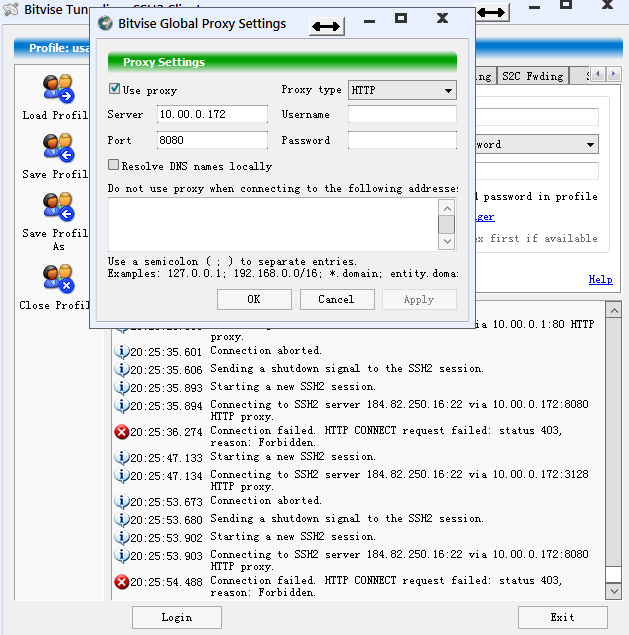The image size is (629, 635).
Task: Click the proxy Server address field
Action: (212, 114)
